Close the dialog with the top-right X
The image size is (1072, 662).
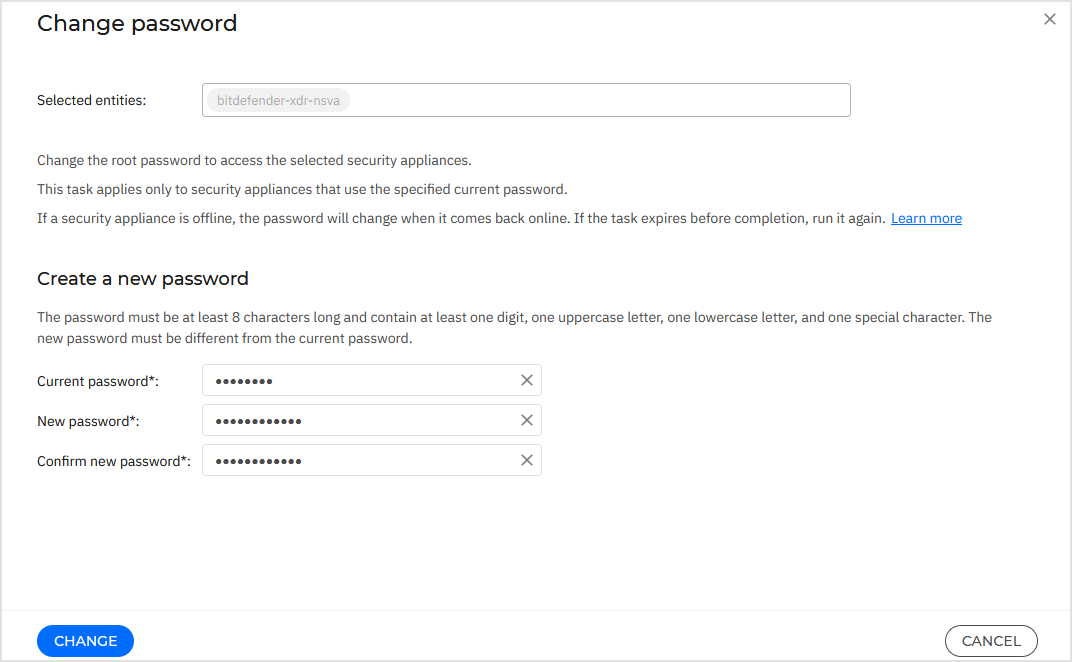click(x=1049, y=18)
